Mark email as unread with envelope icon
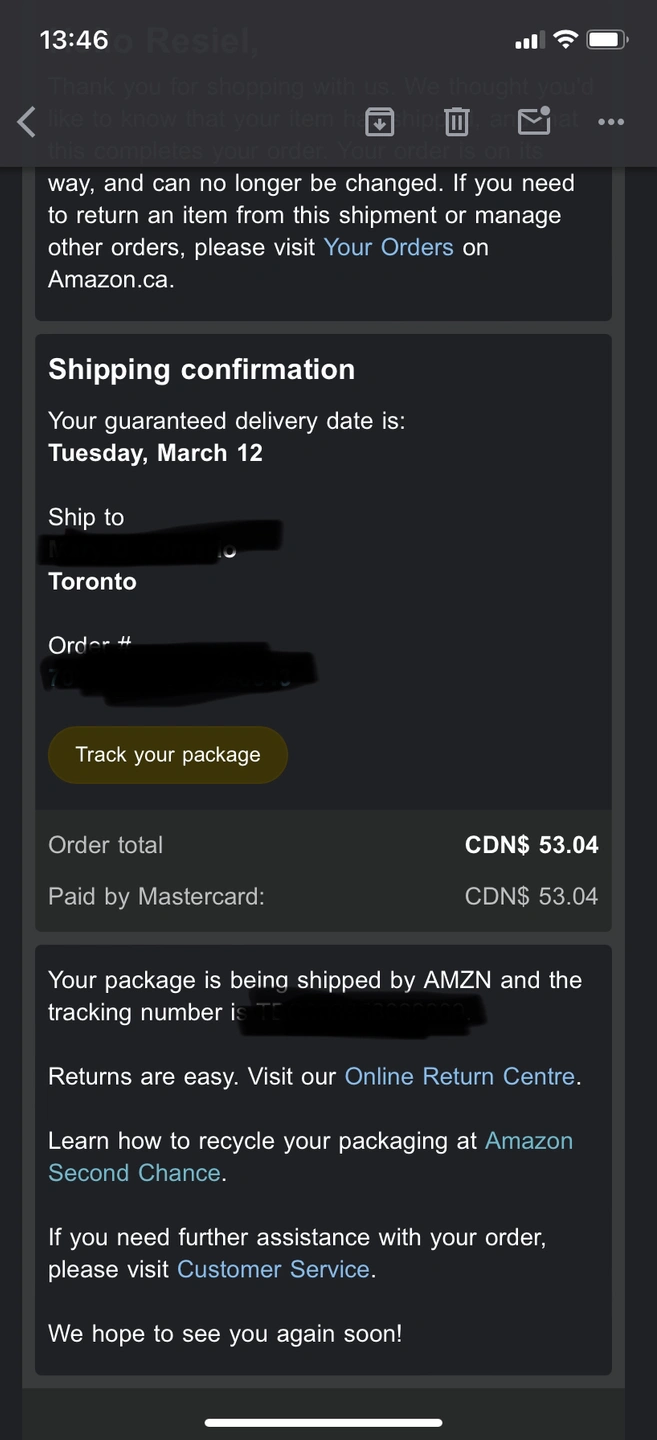 (535, 121)
